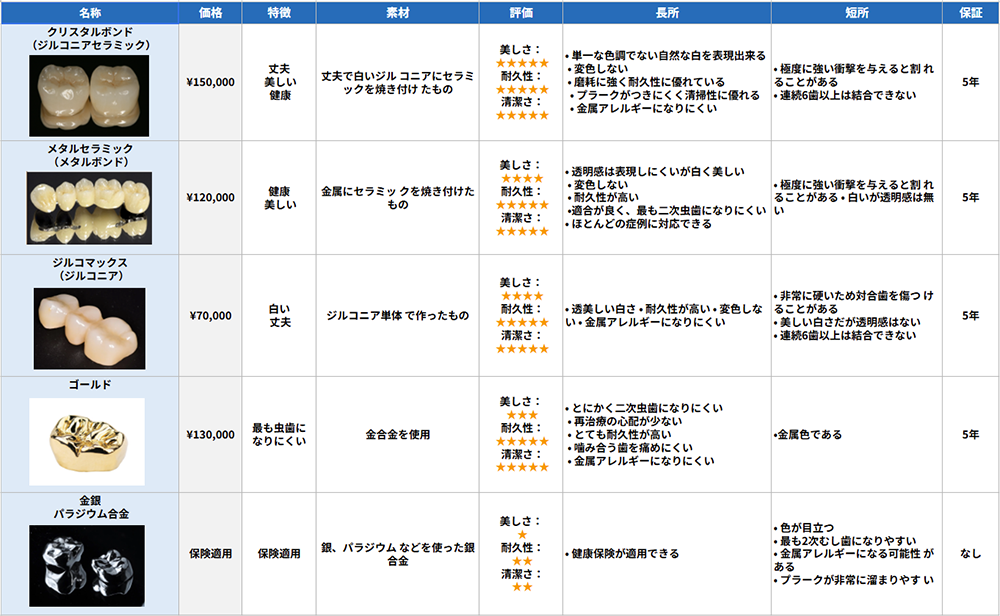The width and height of the screenshot is (1000, 616).
Task: Click 清潔さ two-star rating in the palladium row
Action: [x=522, y=587]
